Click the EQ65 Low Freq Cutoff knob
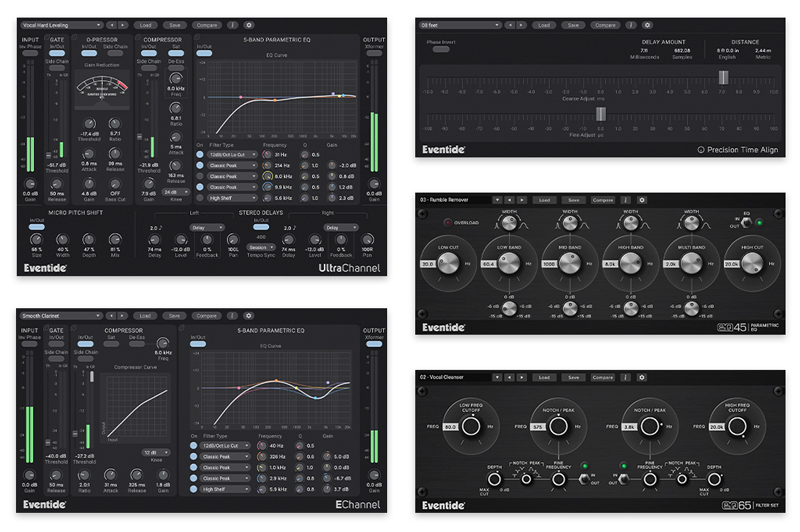Image resolution: width=800 pixels, height=532 pixels. (x=471, y=426)
